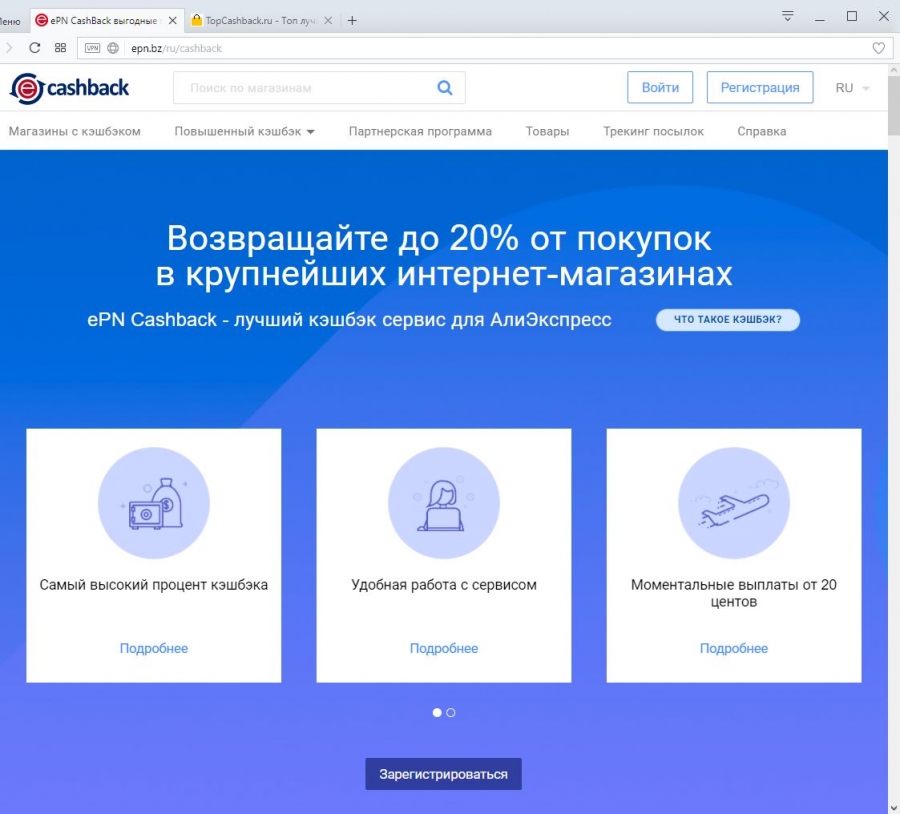Click the Регистрация button in header
Screen dimensions: 900x814
760,87
